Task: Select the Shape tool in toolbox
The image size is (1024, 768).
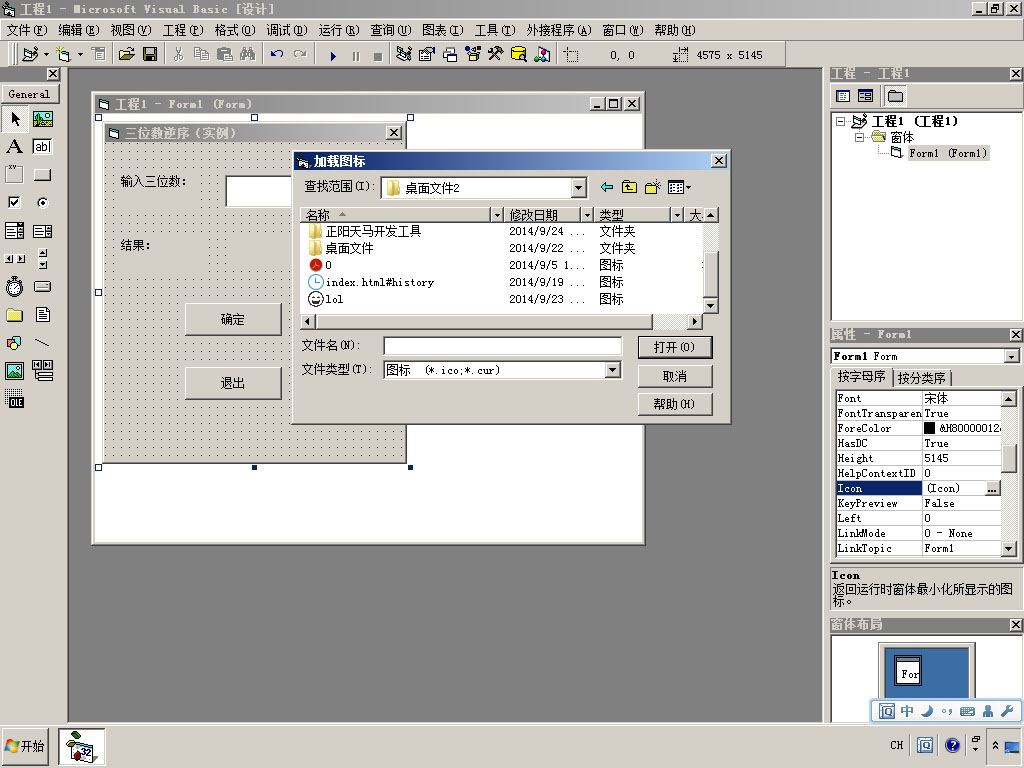Action: [x=14, y=343]
